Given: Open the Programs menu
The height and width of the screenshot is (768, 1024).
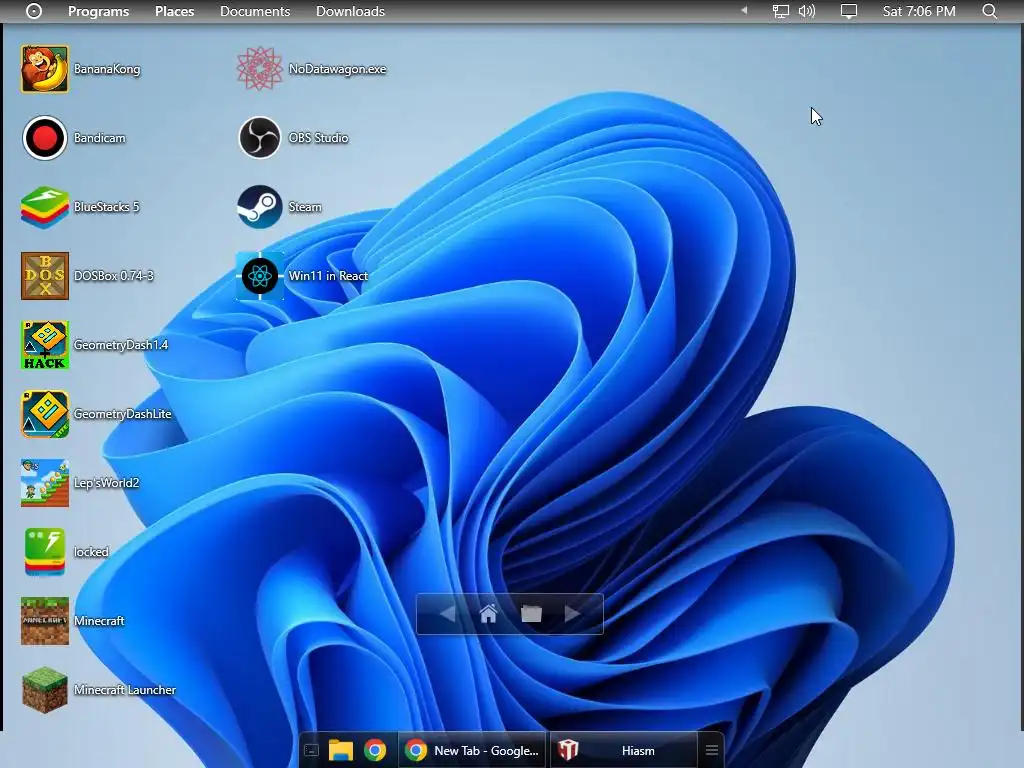Looking at the screenshot, I should (x=99, y=11).
